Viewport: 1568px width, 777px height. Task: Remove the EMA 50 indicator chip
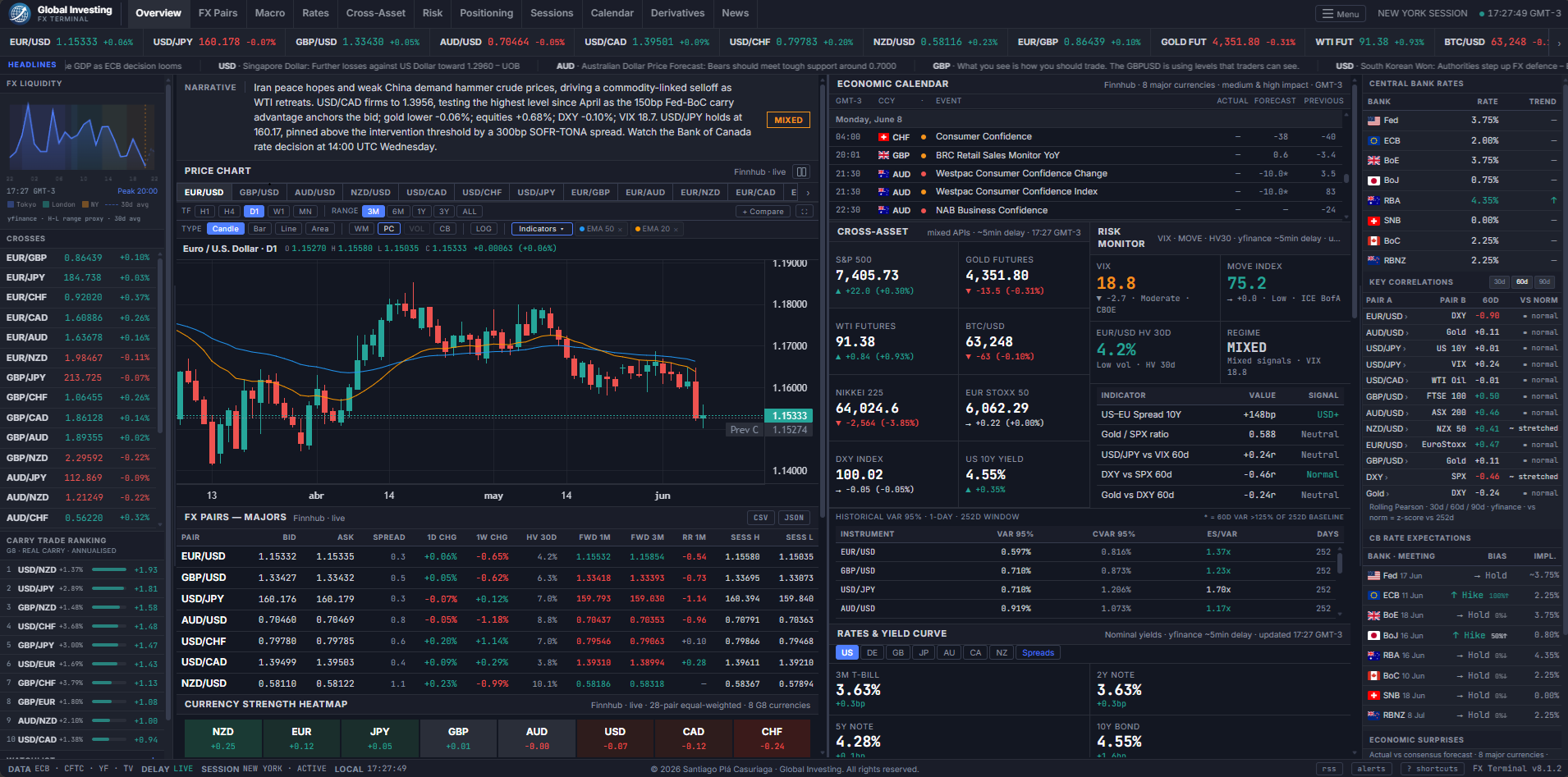point(620,230)
